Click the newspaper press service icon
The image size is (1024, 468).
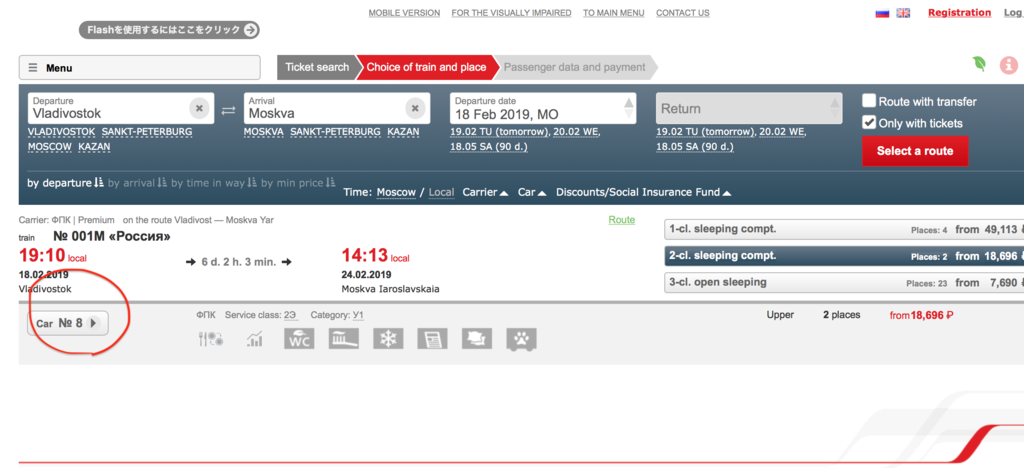click(x=432, y=338)
